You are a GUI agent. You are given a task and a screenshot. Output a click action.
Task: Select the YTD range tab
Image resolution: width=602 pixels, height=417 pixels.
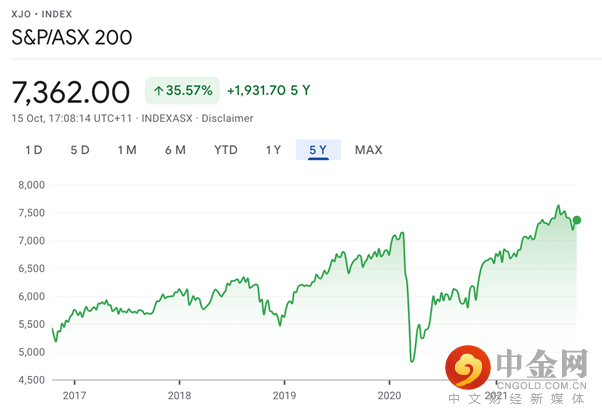[225, 150]
